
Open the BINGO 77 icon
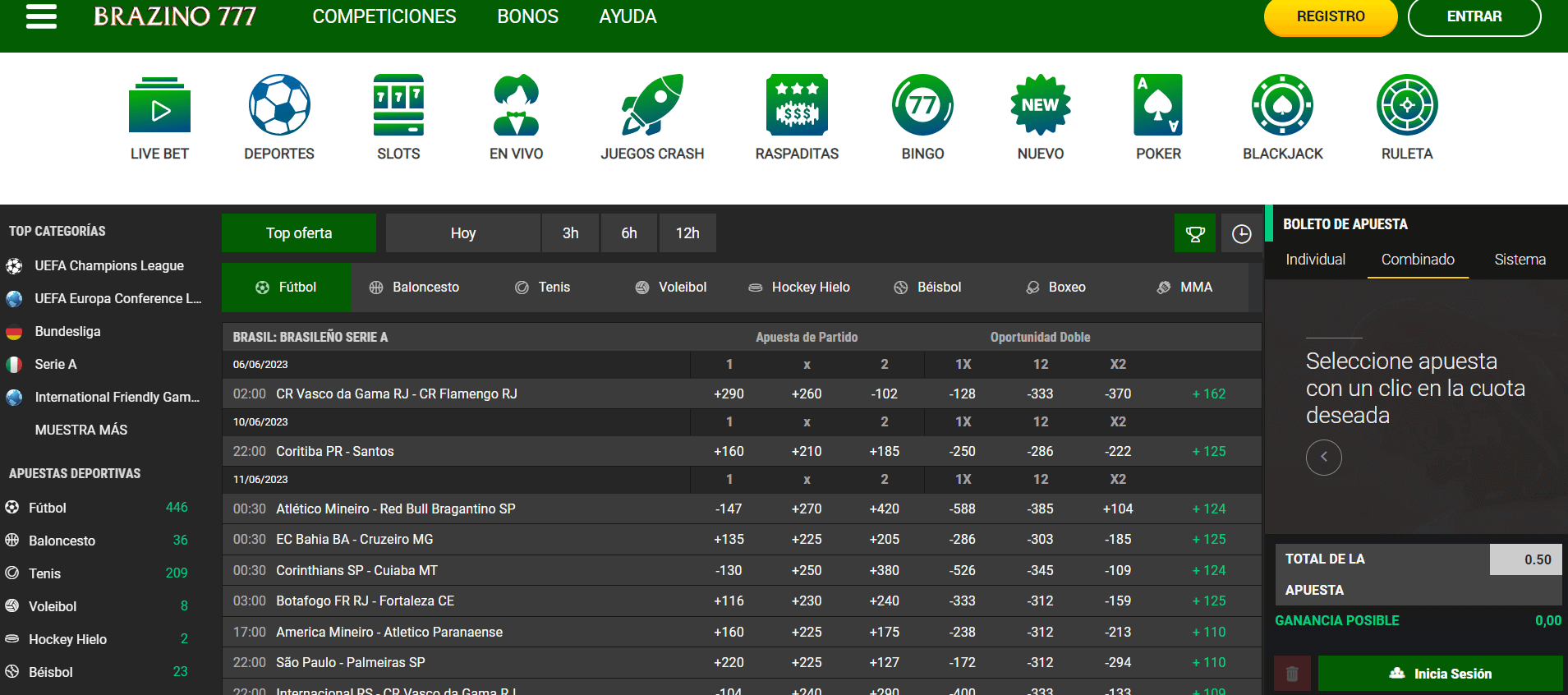pos(922,105)
